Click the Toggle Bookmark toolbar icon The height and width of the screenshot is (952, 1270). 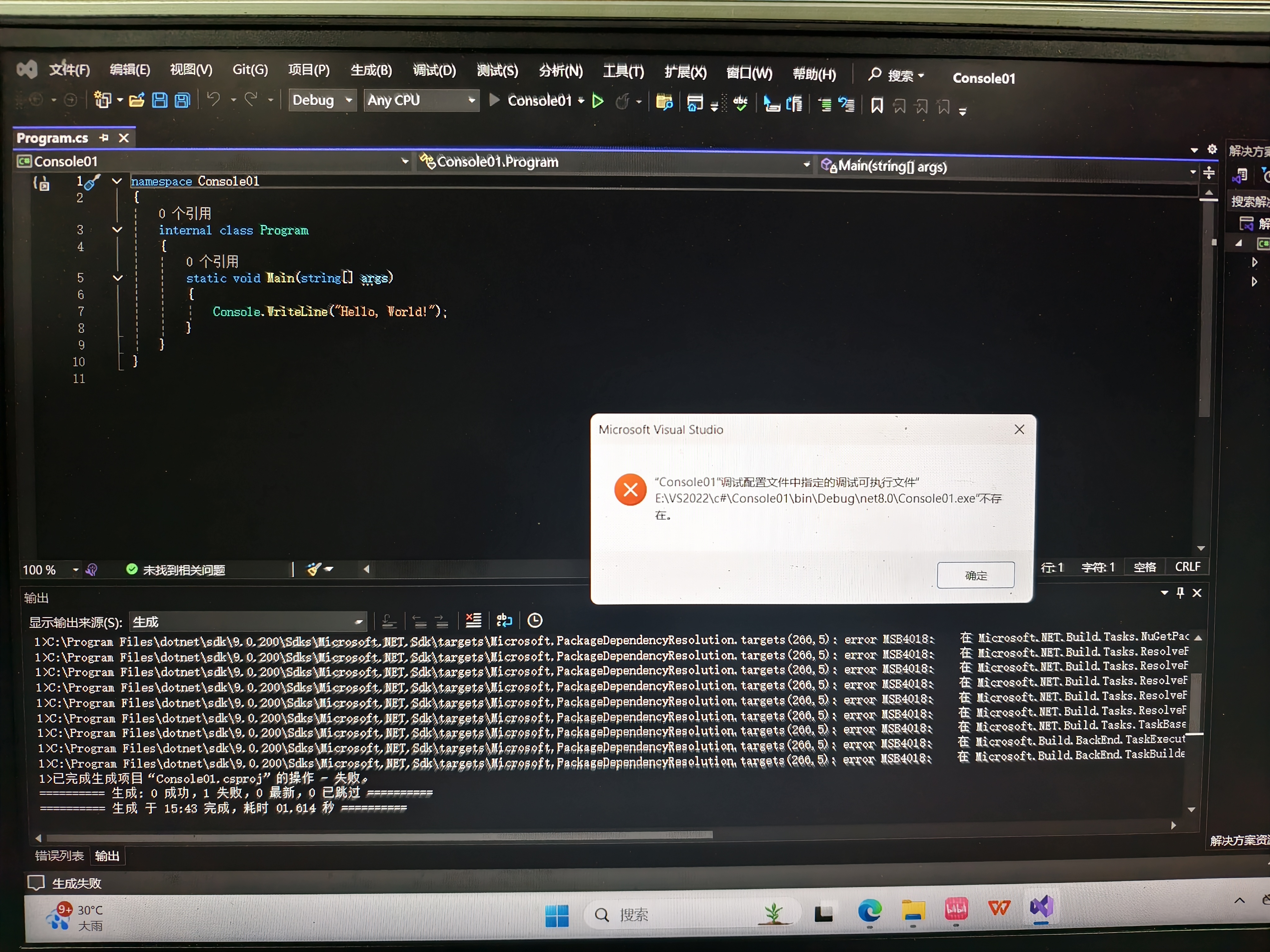(877, 106)
